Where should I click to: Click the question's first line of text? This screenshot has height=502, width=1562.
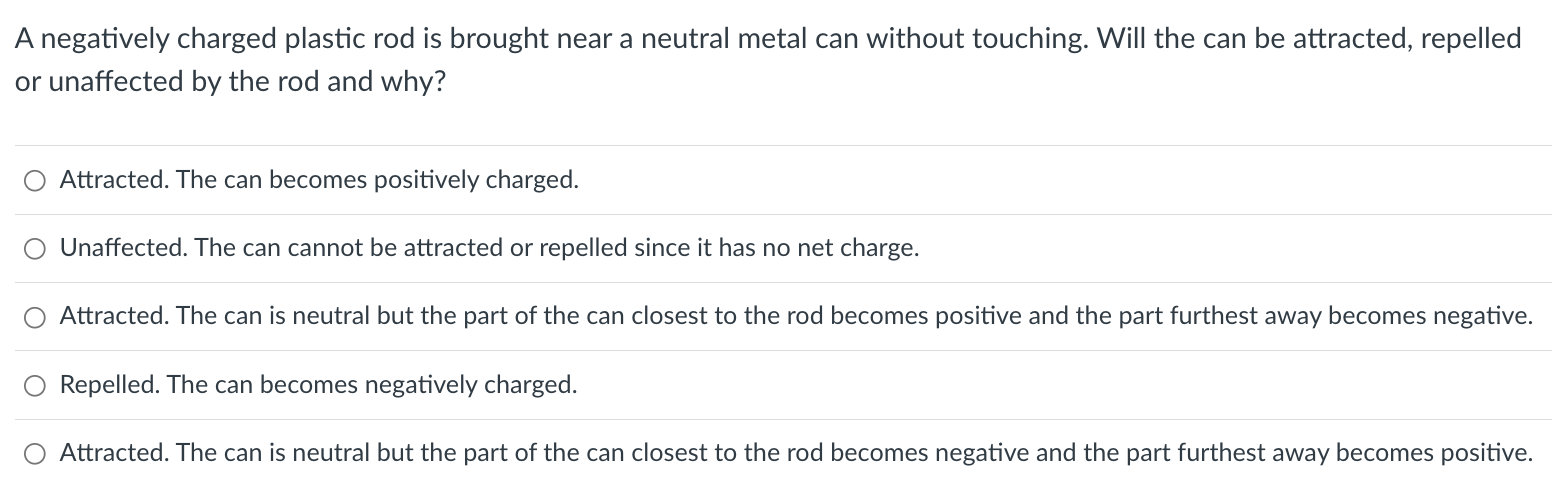click(768, 40)
